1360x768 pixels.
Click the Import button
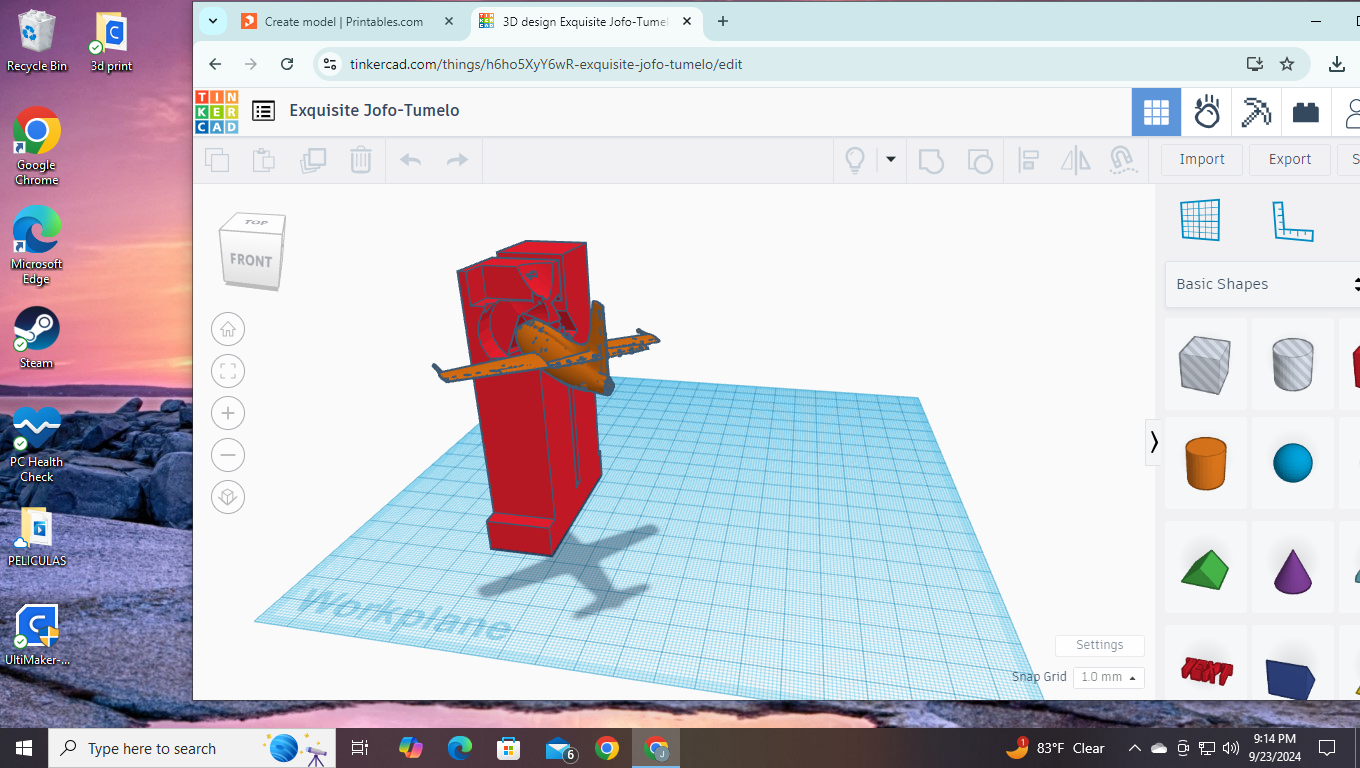(x=1202, y=160)
